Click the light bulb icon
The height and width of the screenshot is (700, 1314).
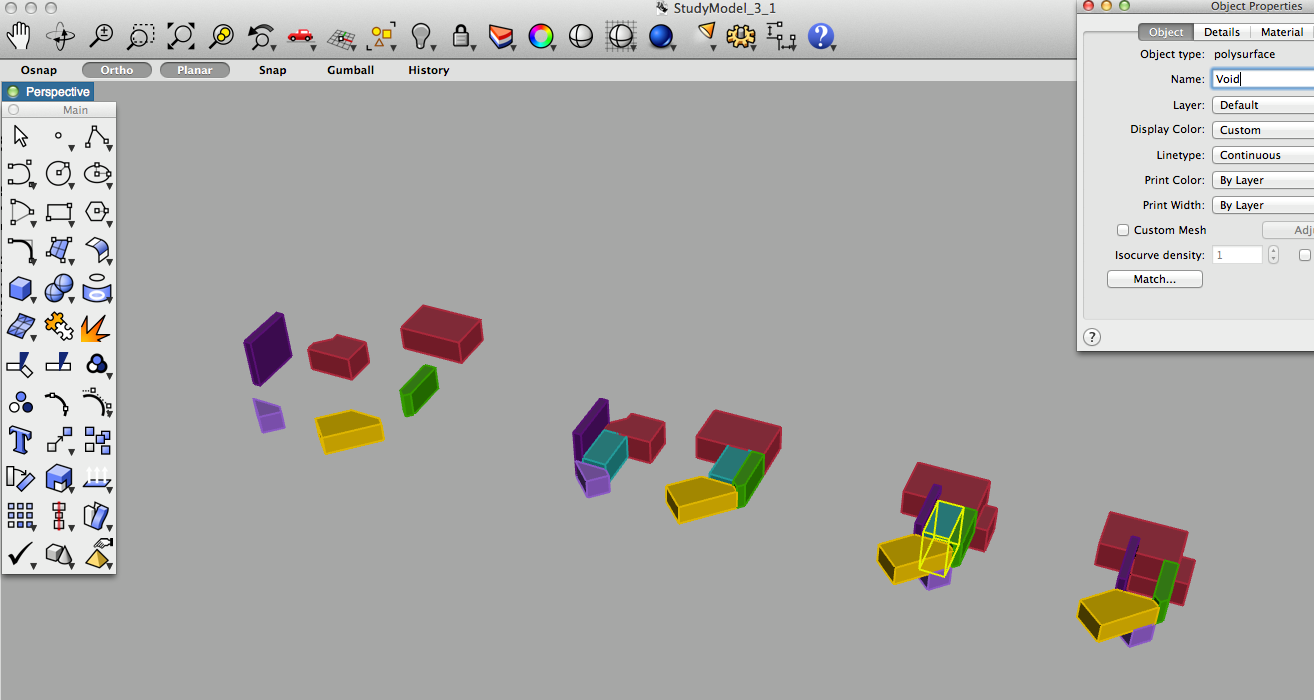421,37
